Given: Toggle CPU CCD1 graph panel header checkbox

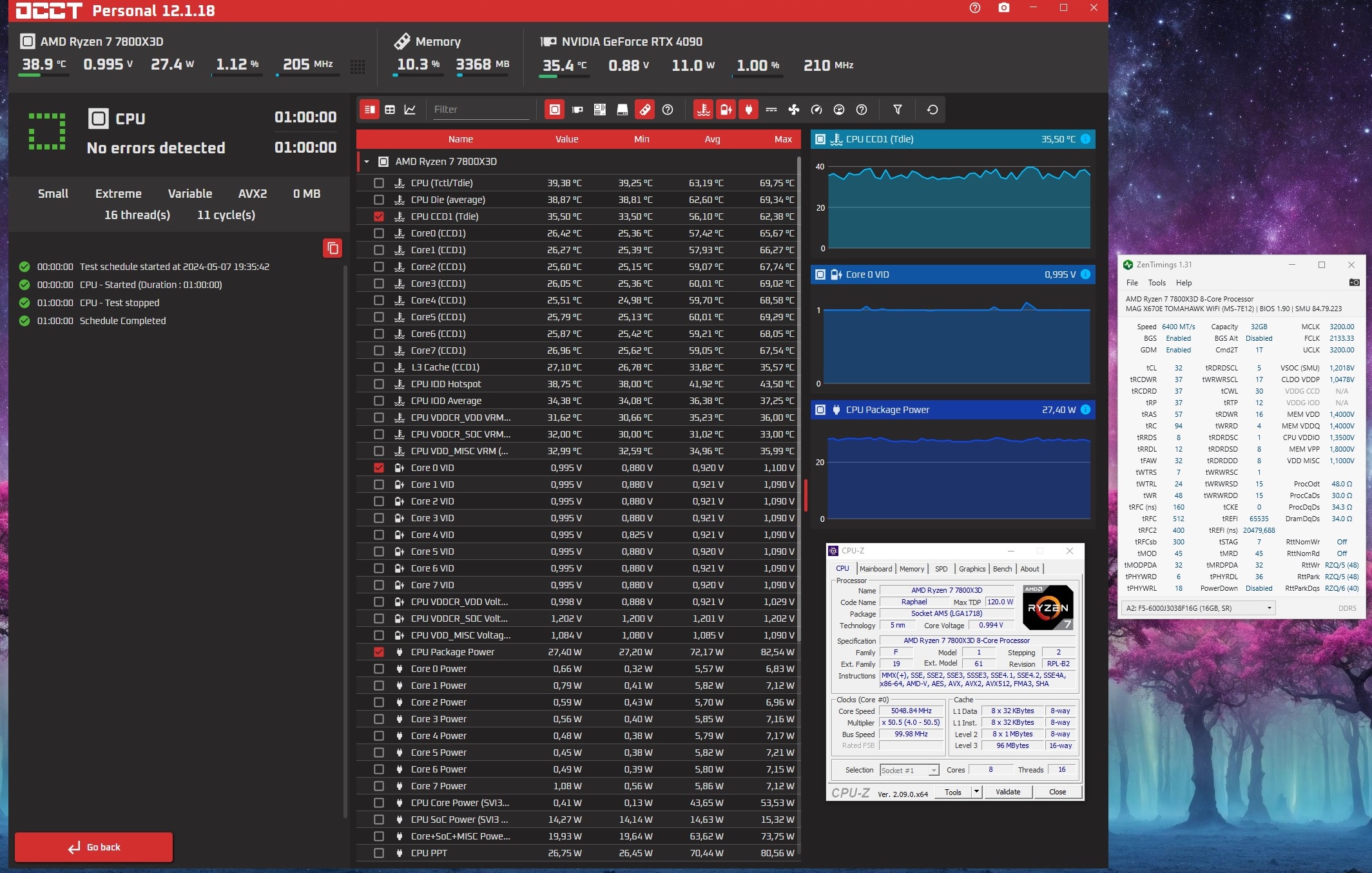Looking at the screenshot, I should pos(820,139).
